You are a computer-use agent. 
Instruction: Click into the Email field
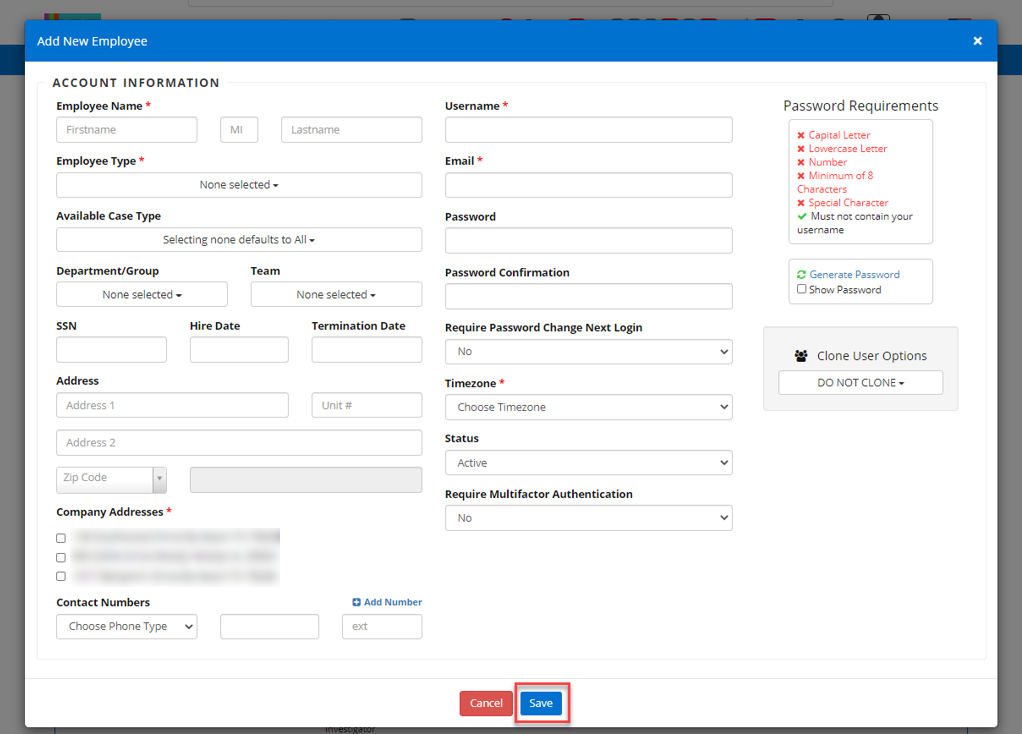pyautogui.click(x=589, y=185)
